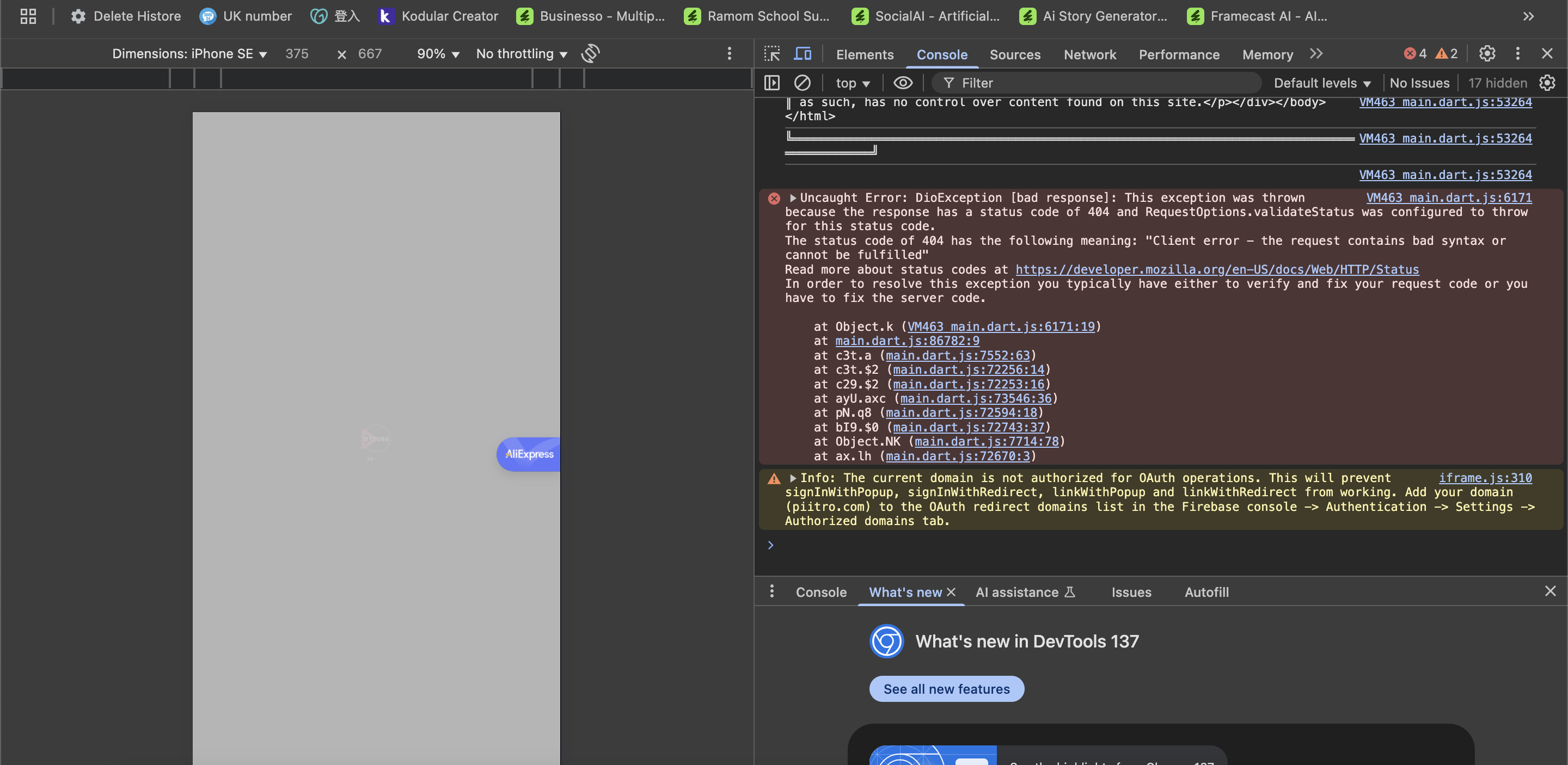Image resolution: width=1568 pixels, height=765 pixels.
Task: Click the No Issues indicator
Action: tap(1419, 83)
